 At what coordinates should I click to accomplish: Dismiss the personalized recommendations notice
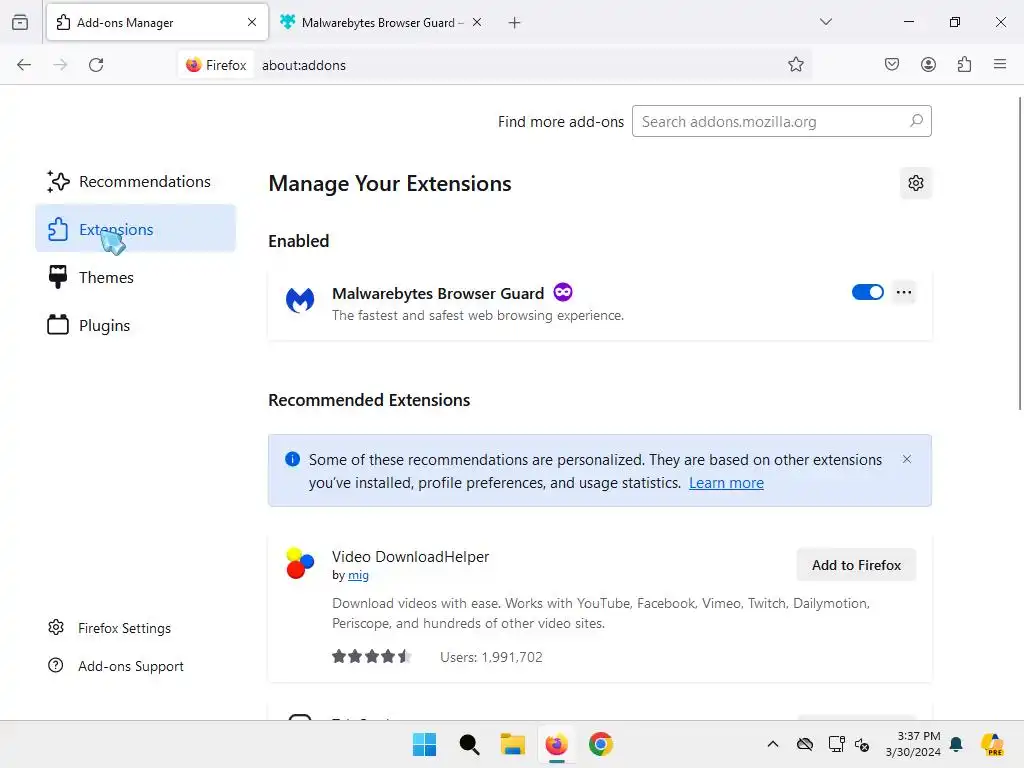906,459
